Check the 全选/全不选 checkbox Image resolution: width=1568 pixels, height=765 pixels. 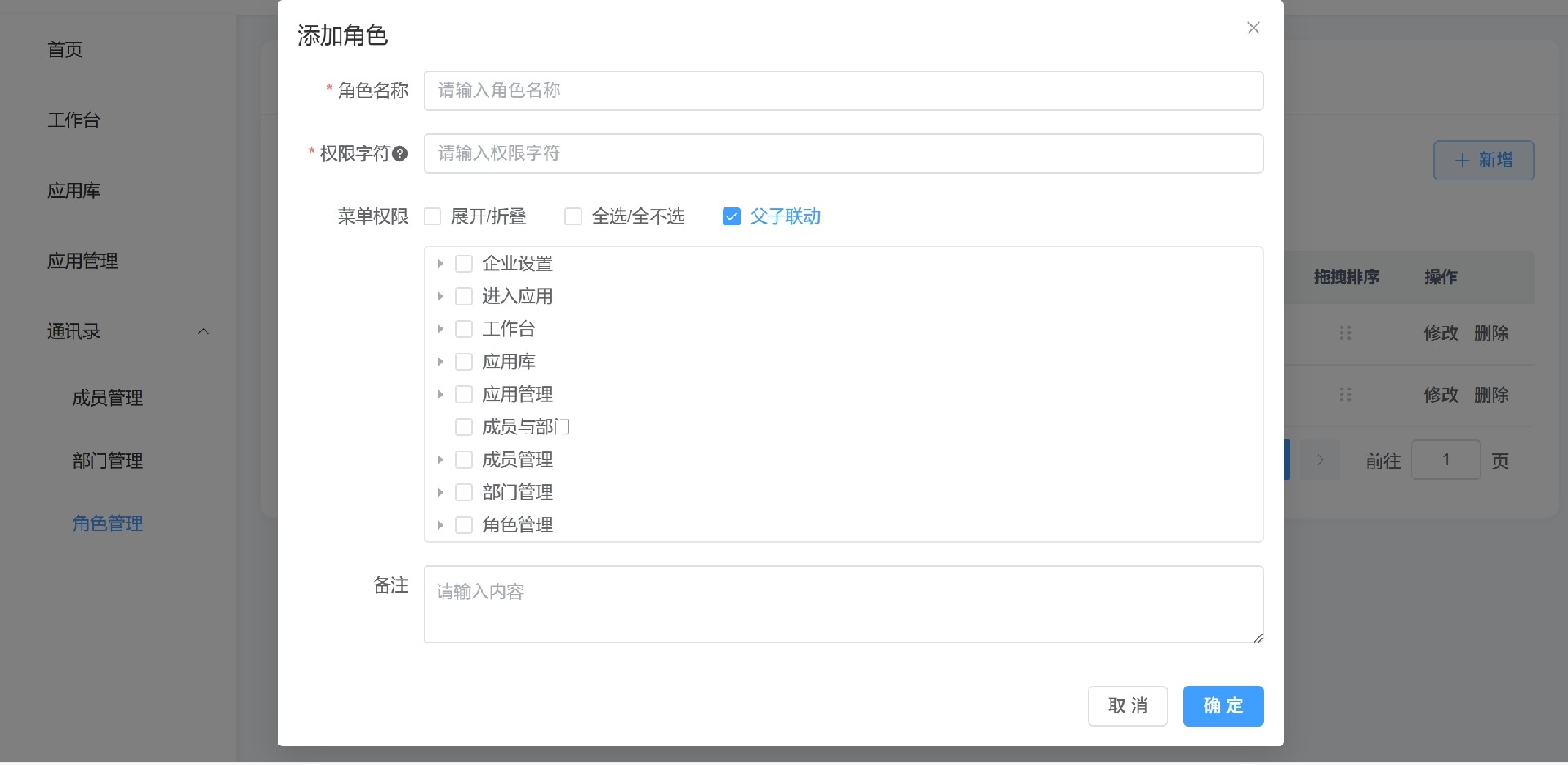572,216
